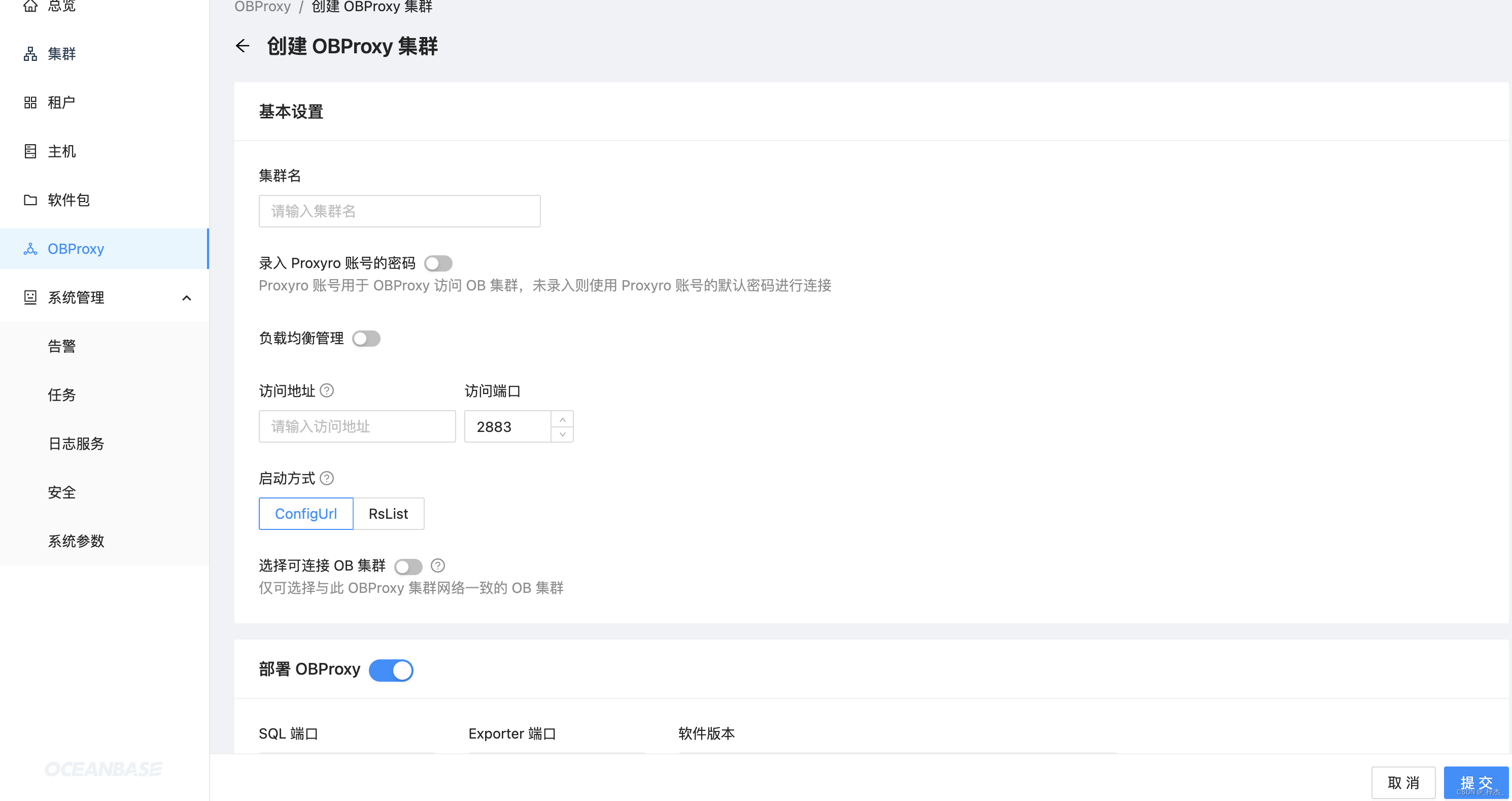Click the 主机 host icon
Viewport: 1512px width, 801px height.
(30, 151)
